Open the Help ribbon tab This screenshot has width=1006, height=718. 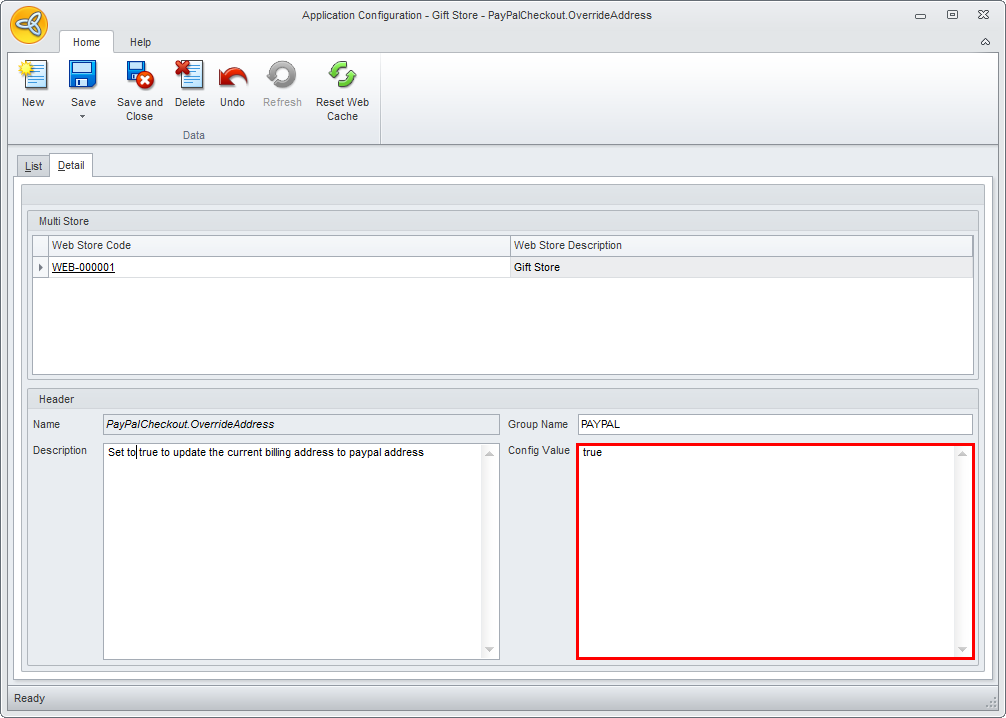pyautogui.click(x=140, y=43)
